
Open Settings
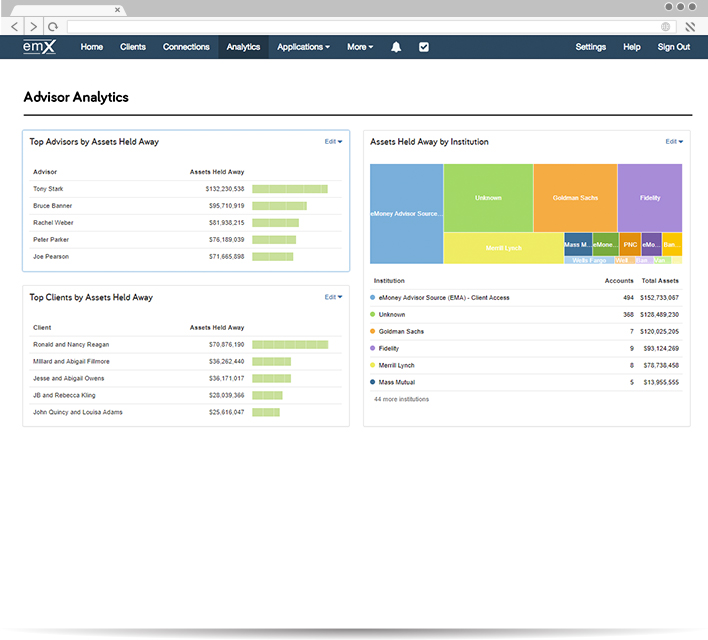coord(591,47)
